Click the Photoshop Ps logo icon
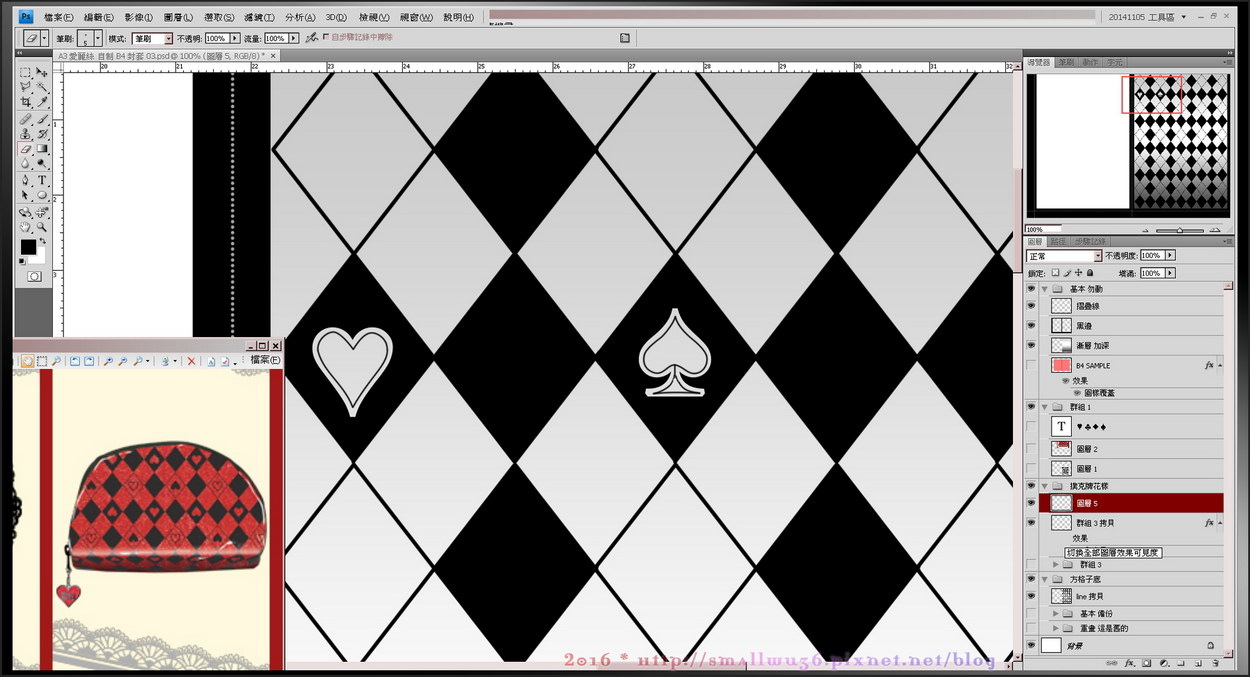 pos(26,17)
